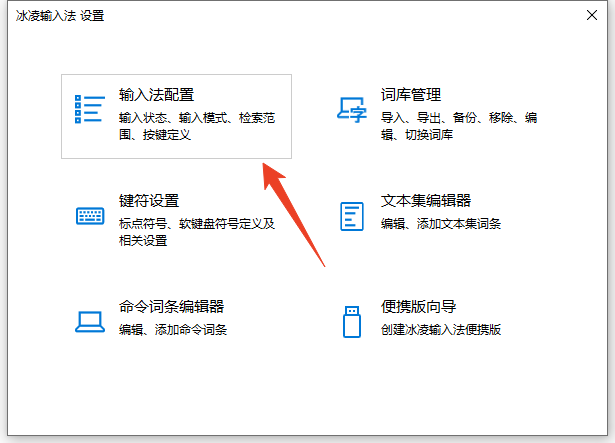Image resolution: width=615 pixels, height=443 pixels.
Task: Open the 文本集编辑器 heading
Action: click(x=426, y=201)
